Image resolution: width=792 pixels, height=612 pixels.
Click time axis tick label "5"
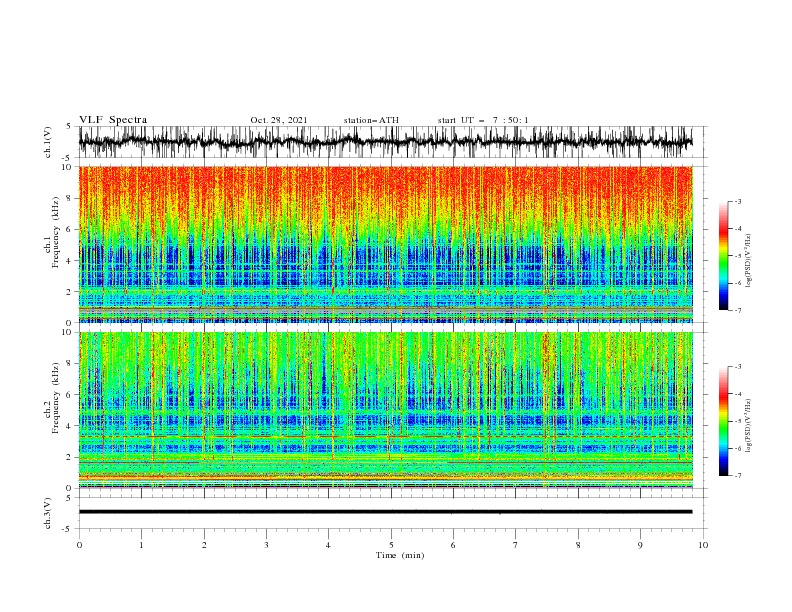pos(391,545)
